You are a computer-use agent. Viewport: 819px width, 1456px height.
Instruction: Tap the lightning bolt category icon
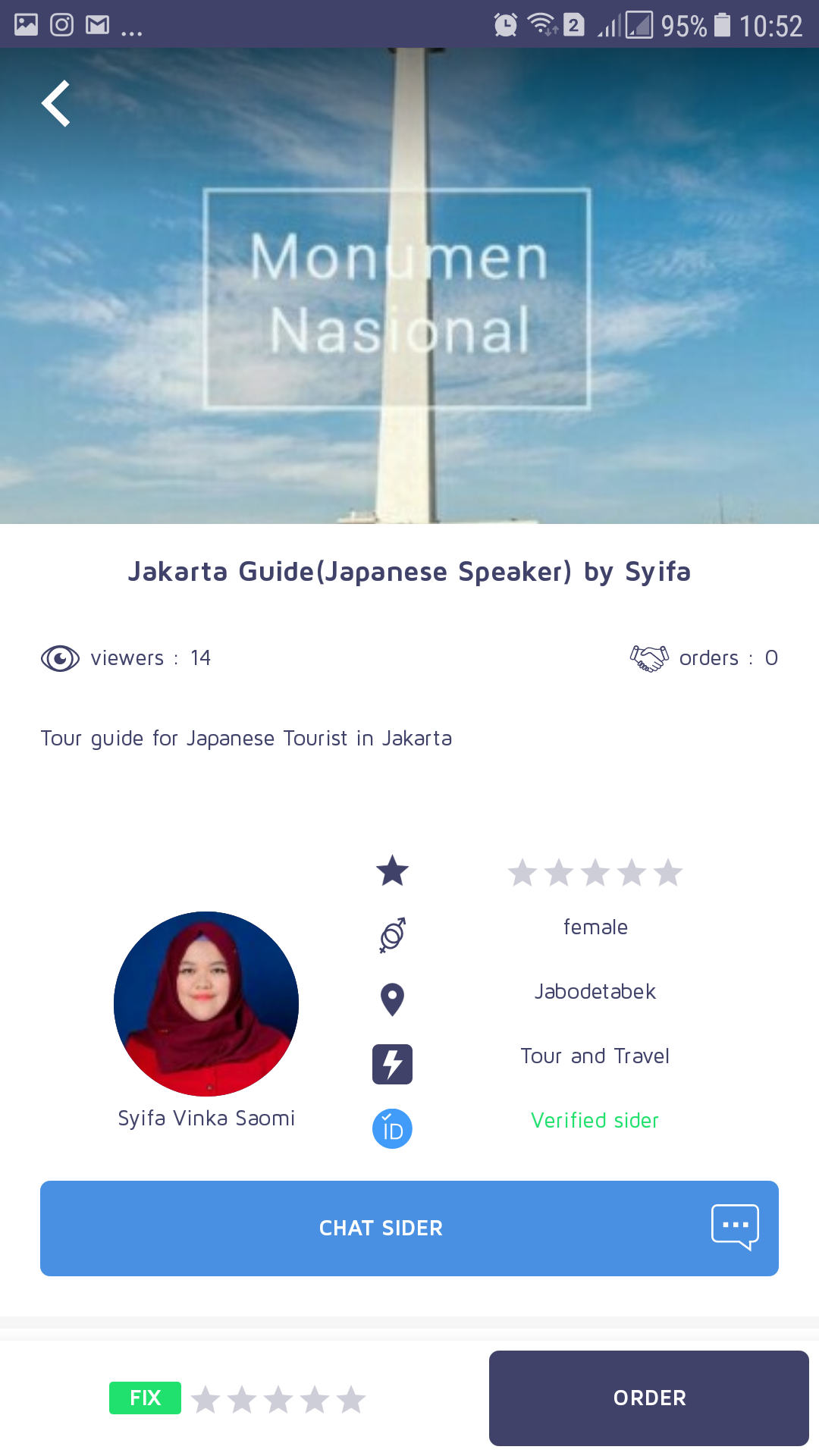pyautogui.click(x=392, y=1064)
